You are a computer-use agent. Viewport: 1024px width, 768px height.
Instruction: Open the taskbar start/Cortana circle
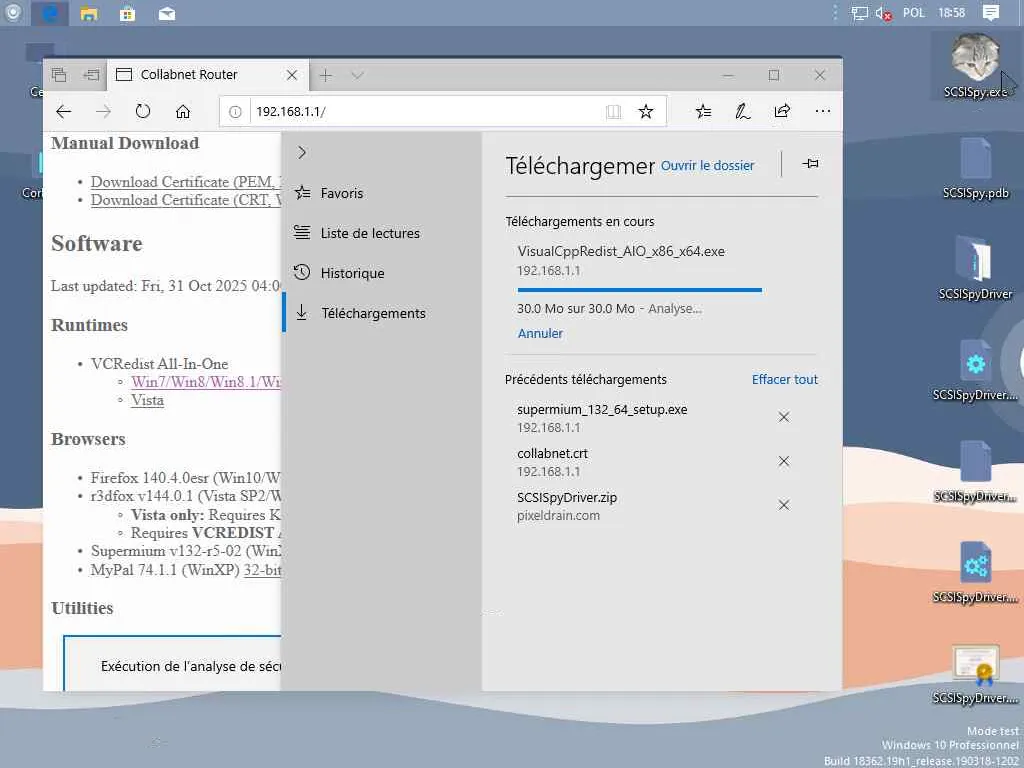tap(12, 13)
